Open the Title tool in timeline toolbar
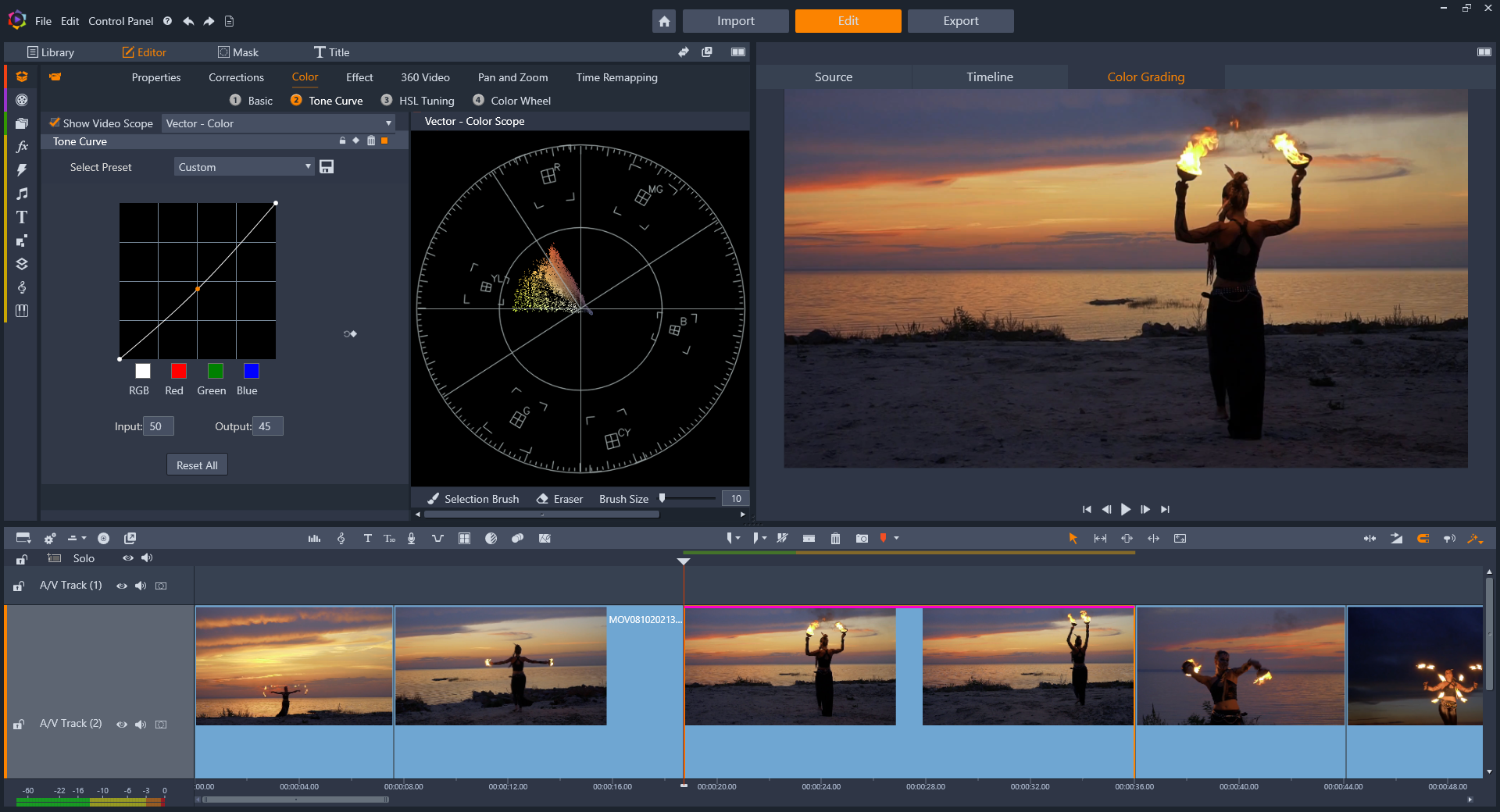 [x=368, y=538]
